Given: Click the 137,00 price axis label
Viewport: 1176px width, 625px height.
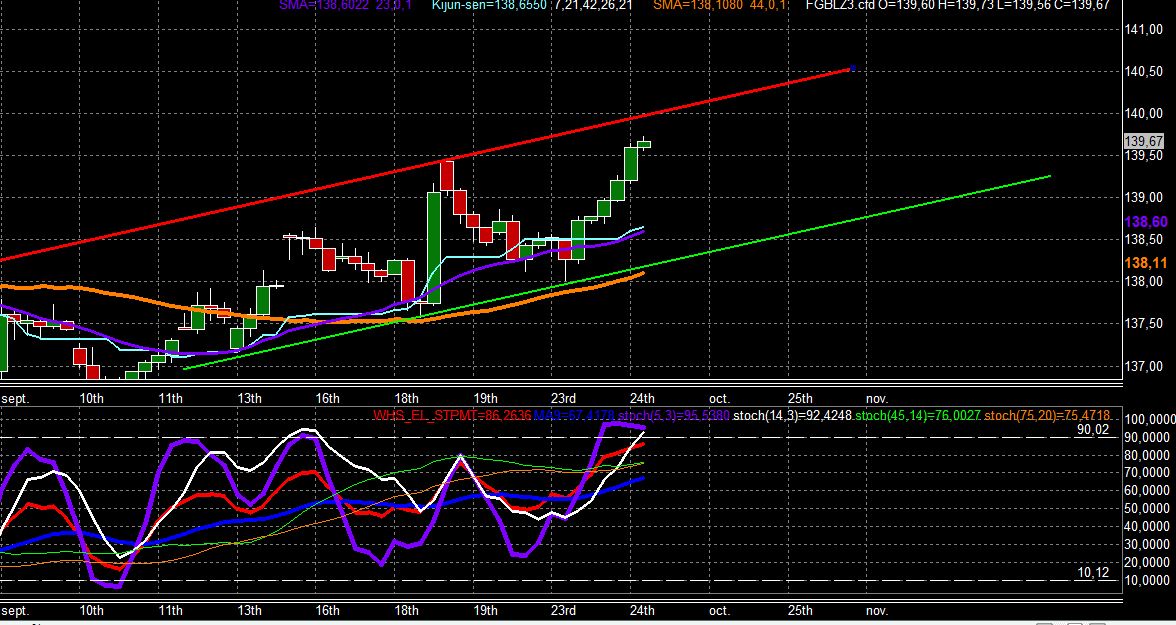Looking at the screenshot, I should coord(1144,366).
